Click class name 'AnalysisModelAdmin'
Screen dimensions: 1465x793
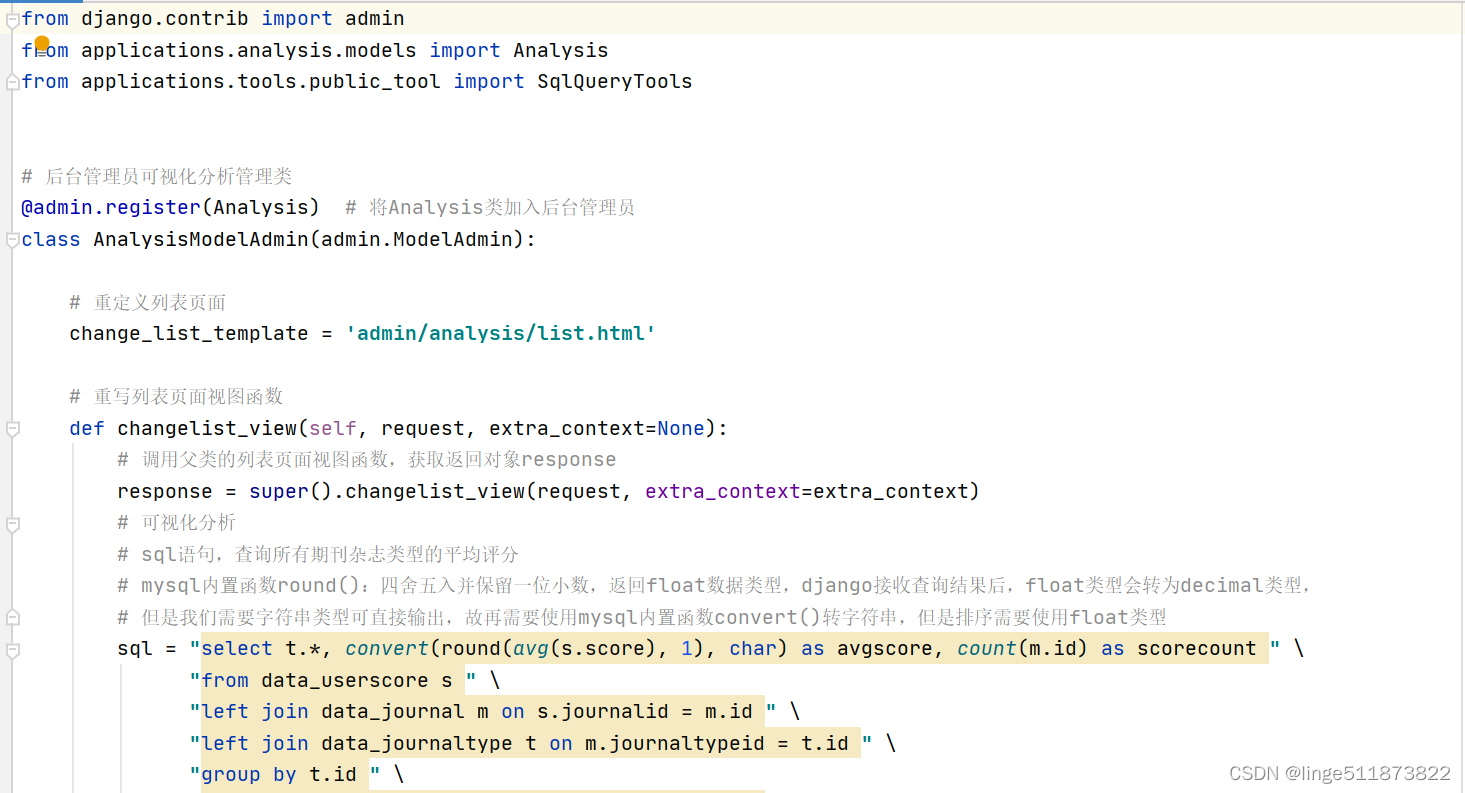pyautogui.click(x=201, y=239)
